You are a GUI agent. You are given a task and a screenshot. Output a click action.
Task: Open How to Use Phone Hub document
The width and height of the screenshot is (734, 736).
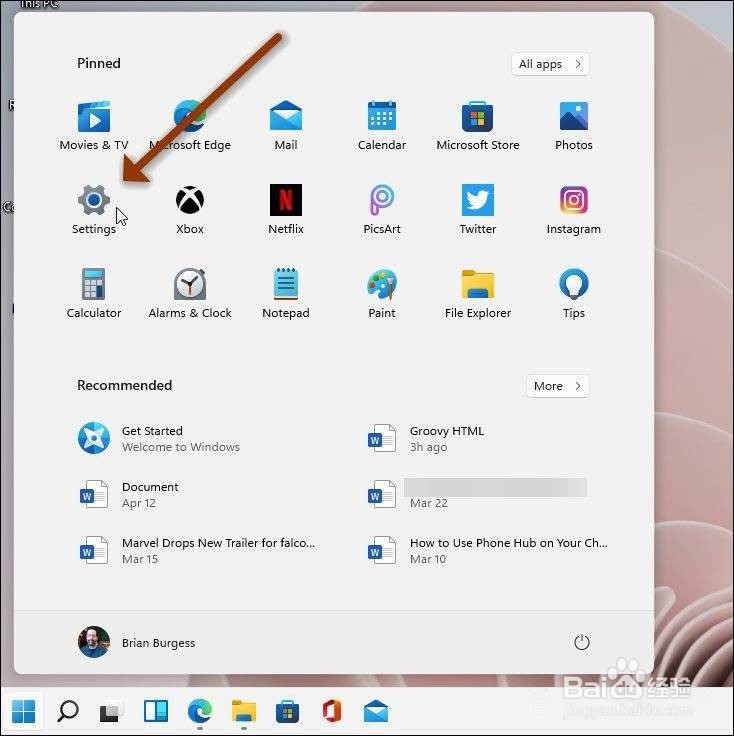coord(487,550)
